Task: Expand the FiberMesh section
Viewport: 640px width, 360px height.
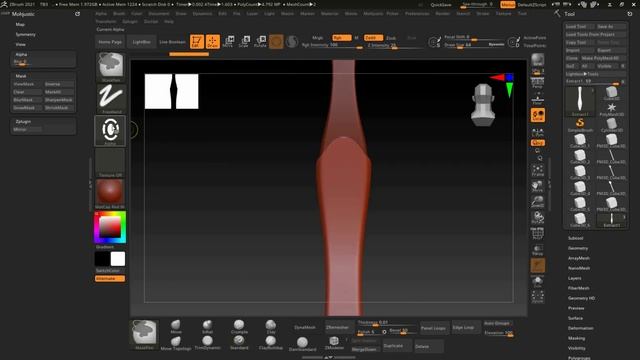Action: coord(579,288)
